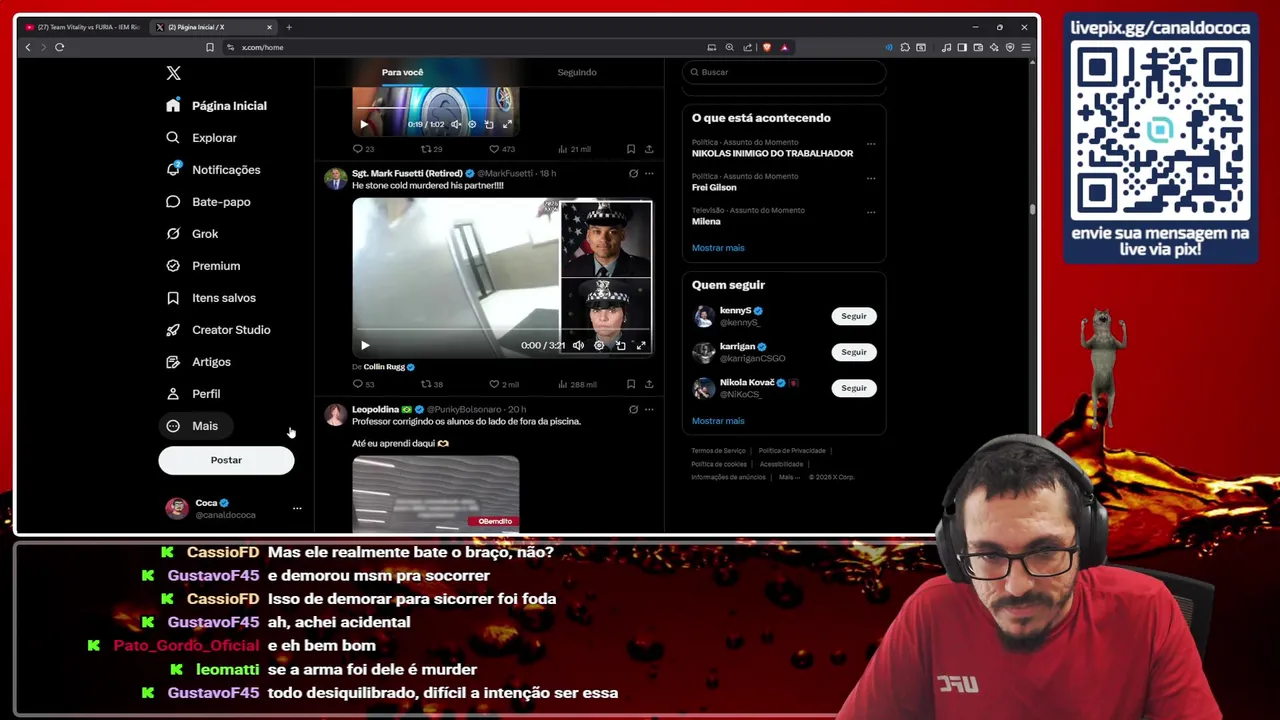Open Notificações in the sidebar

click(213, 170)
